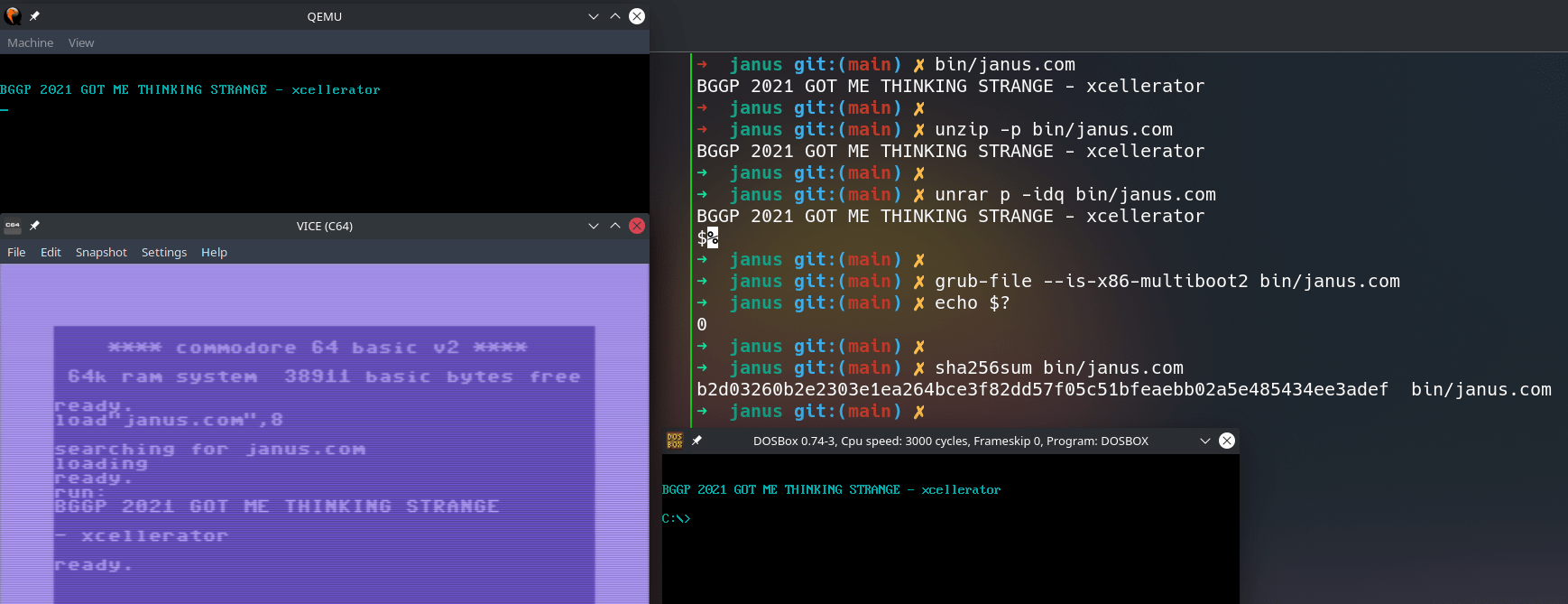The image size is (1568, 604).
Task: Click the BGGP message in DOSBox output
Action: click(831, 489)
